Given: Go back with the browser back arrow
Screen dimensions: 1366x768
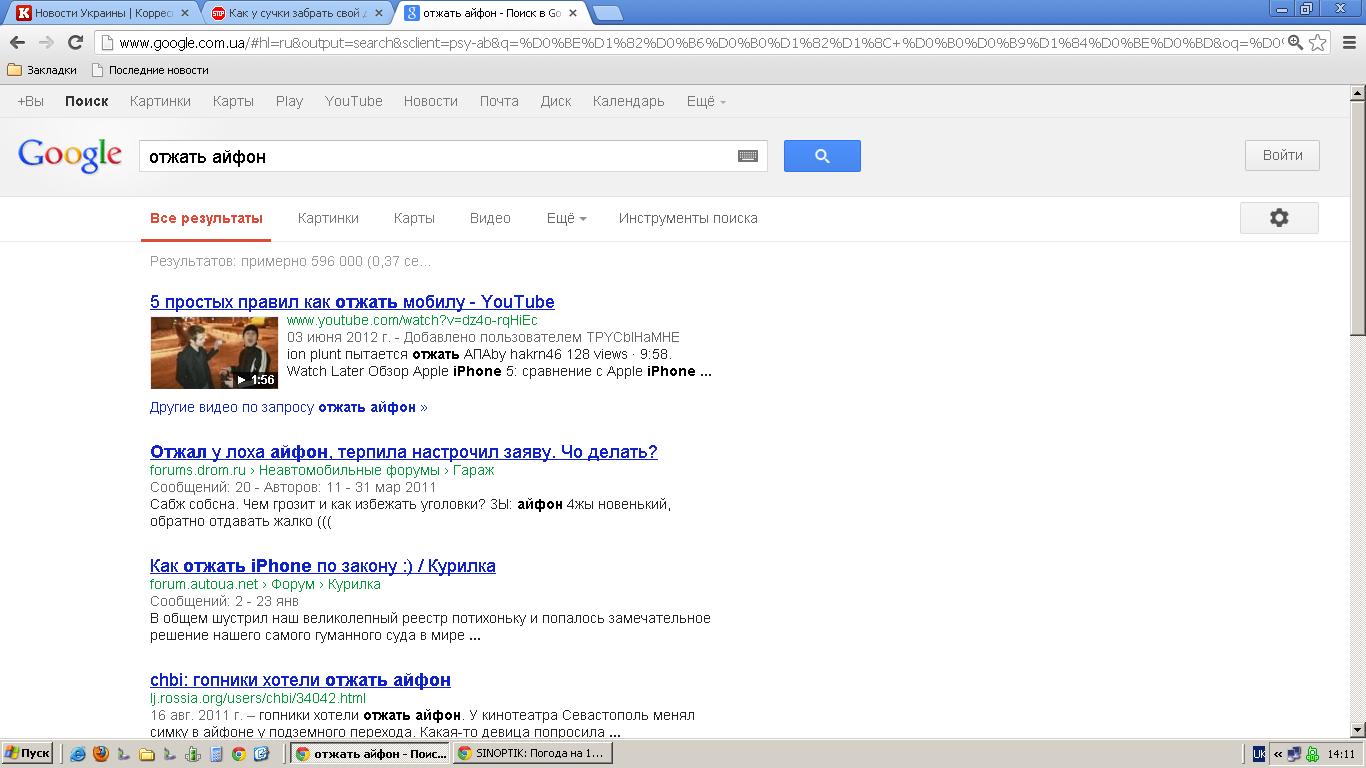Looking at the screenshot, I should [x=17, y=42].
